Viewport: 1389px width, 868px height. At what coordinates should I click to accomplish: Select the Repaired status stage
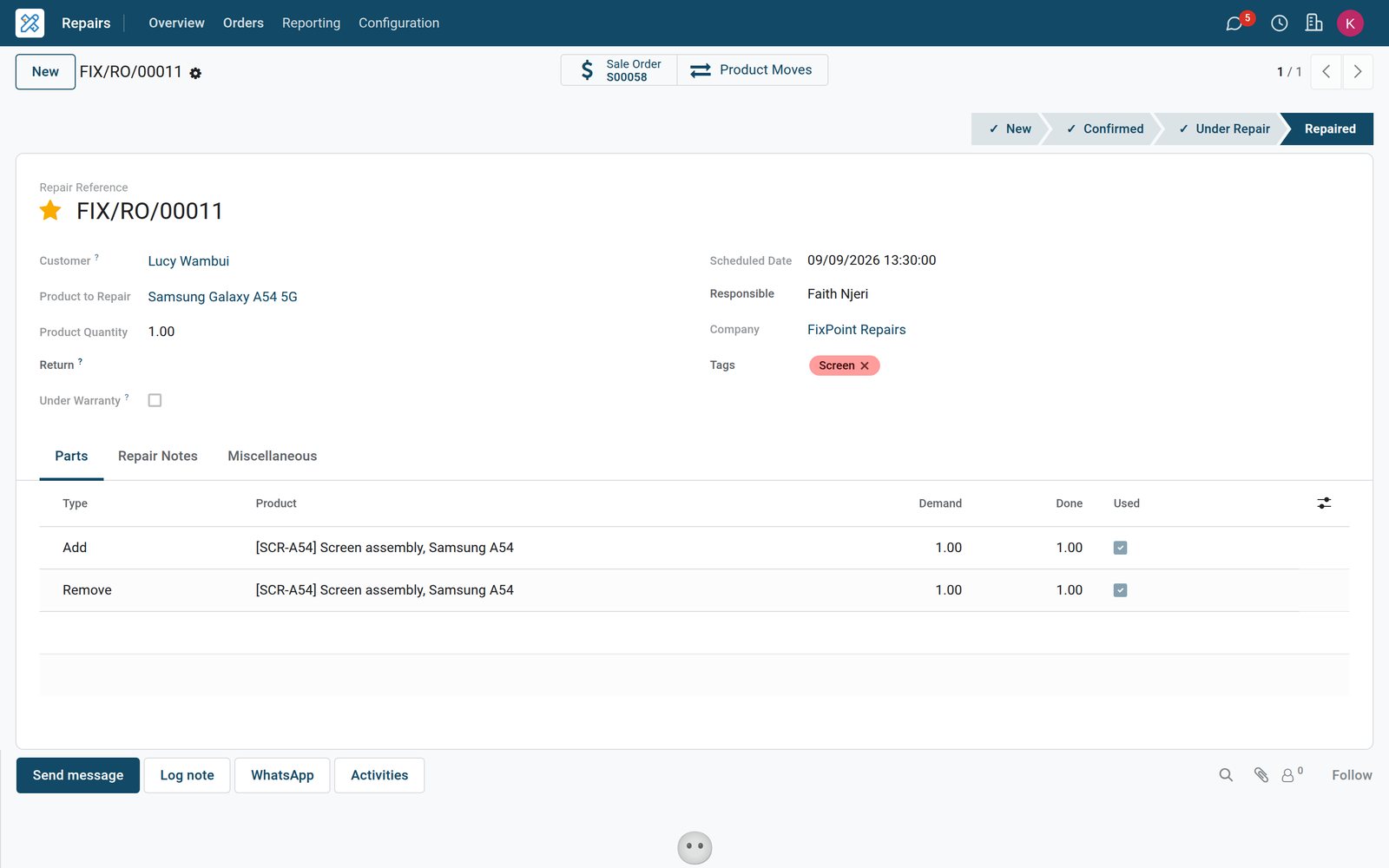[1329, 128]
